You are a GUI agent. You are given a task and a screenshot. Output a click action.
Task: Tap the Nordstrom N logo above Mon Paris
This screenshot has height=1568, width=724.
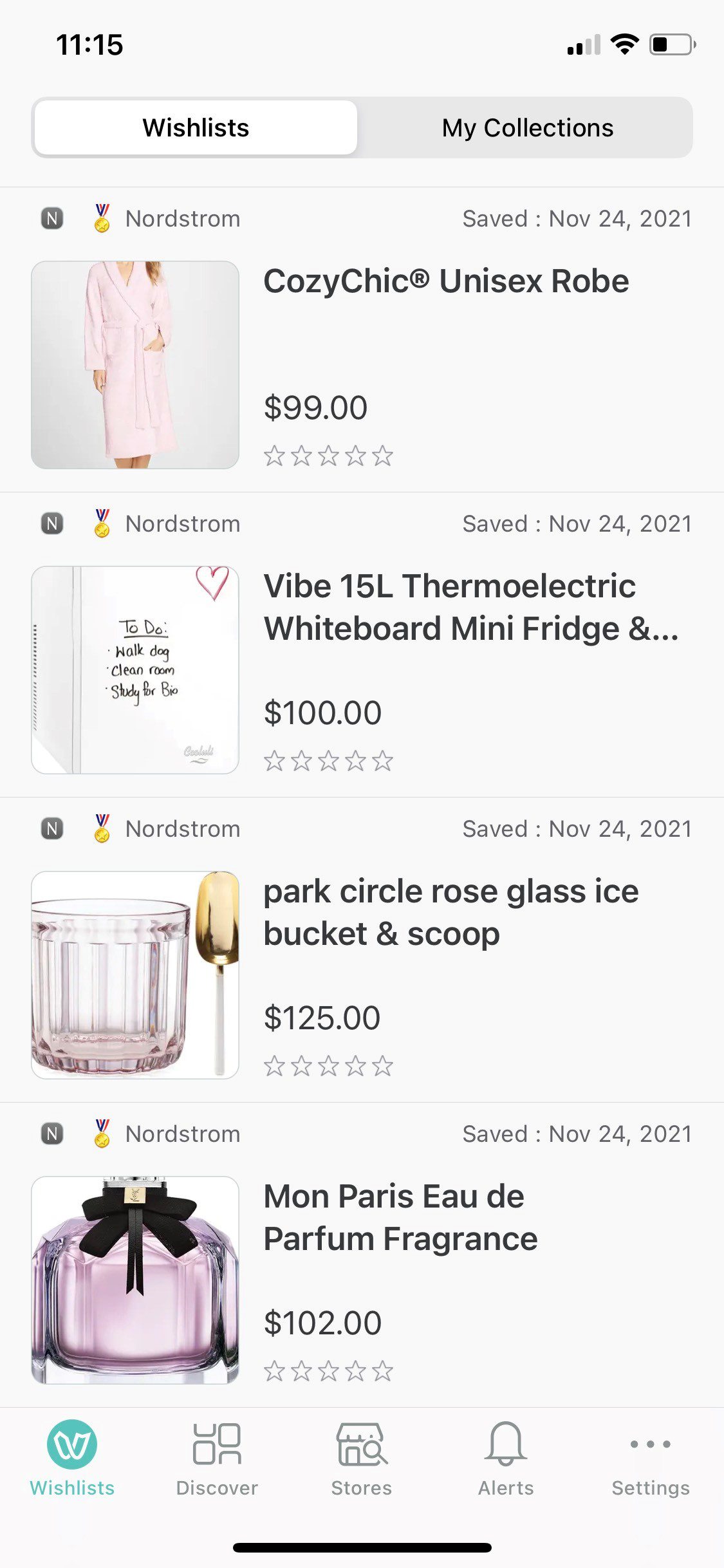pos(52,1134)
